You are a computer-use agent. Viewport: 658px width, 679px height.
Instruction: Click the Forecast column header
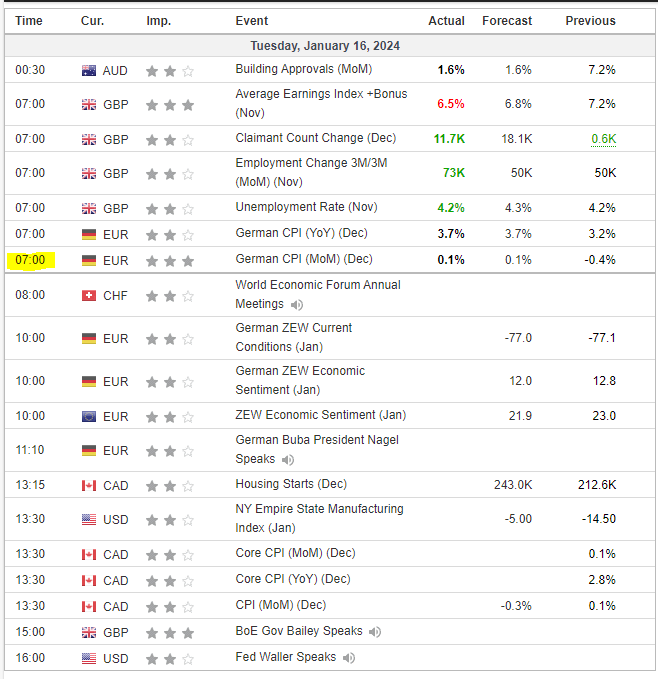(507, 21)
